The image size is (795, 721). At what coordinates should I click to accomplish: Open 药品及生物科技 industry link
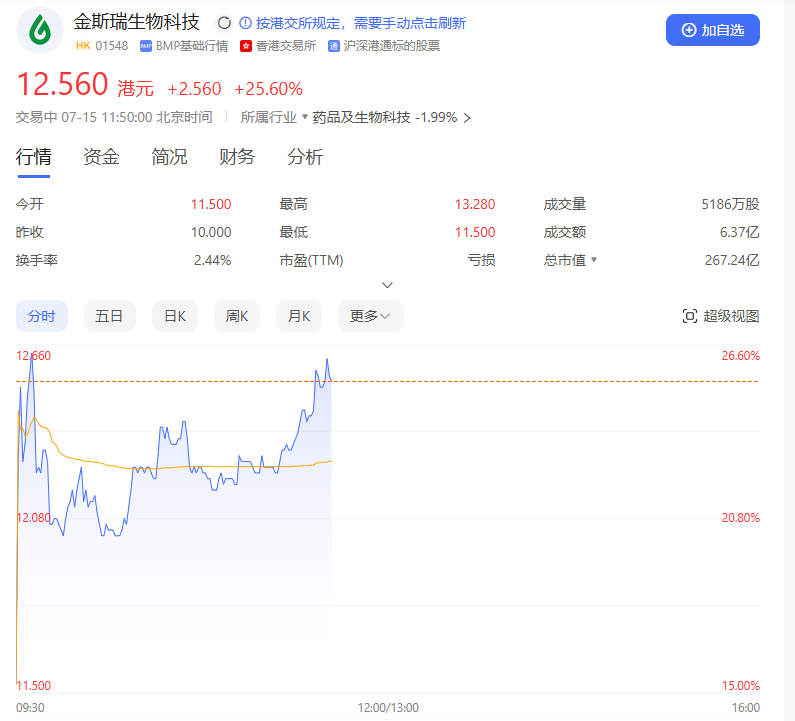[x=362, y=118]
